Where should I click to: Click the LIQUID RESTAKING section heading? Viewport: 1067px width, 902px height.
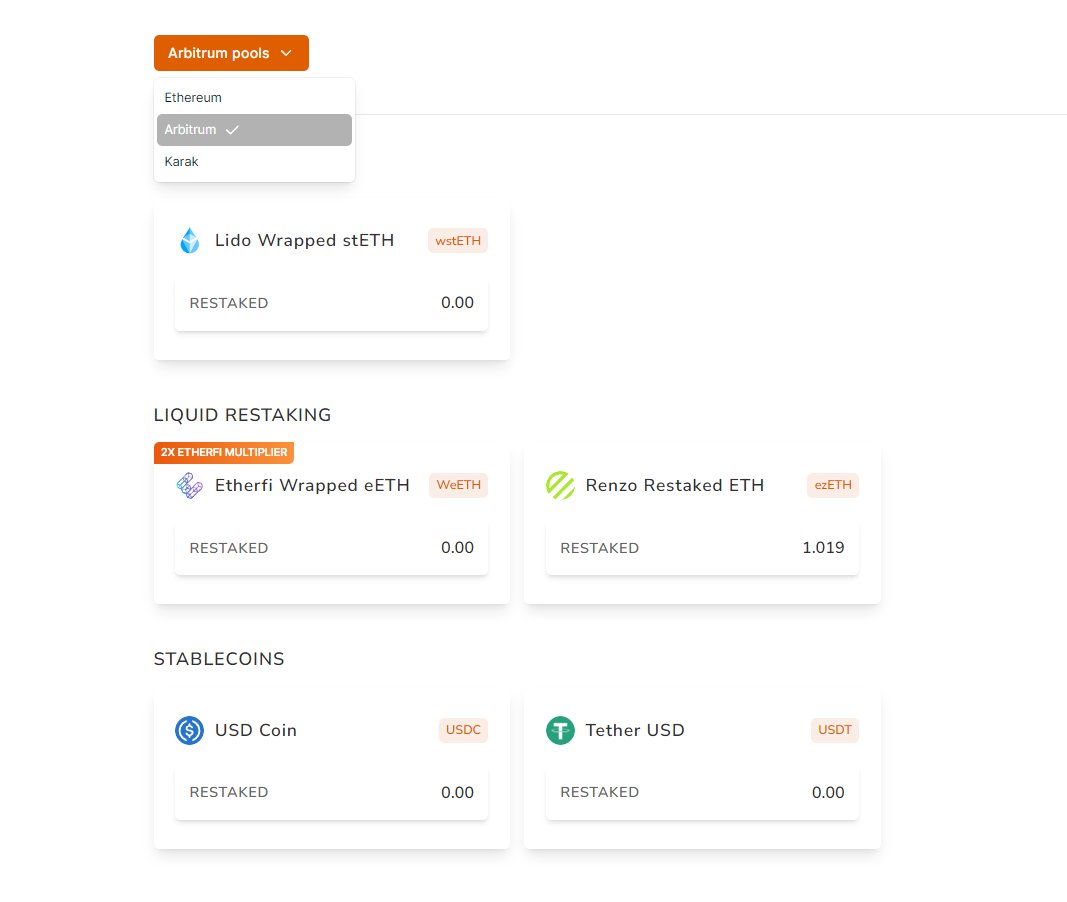[242, 415]
